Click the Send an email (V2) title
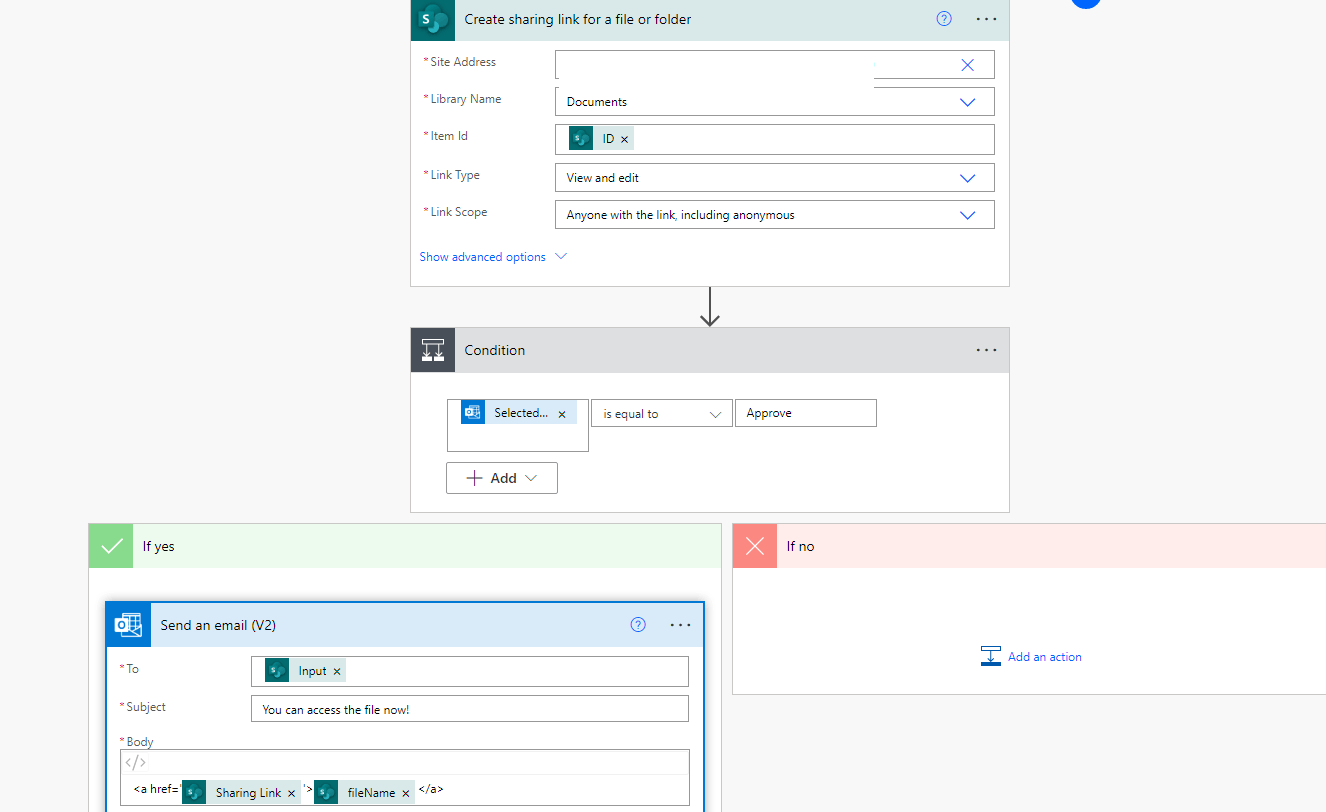 pos(218,625)
